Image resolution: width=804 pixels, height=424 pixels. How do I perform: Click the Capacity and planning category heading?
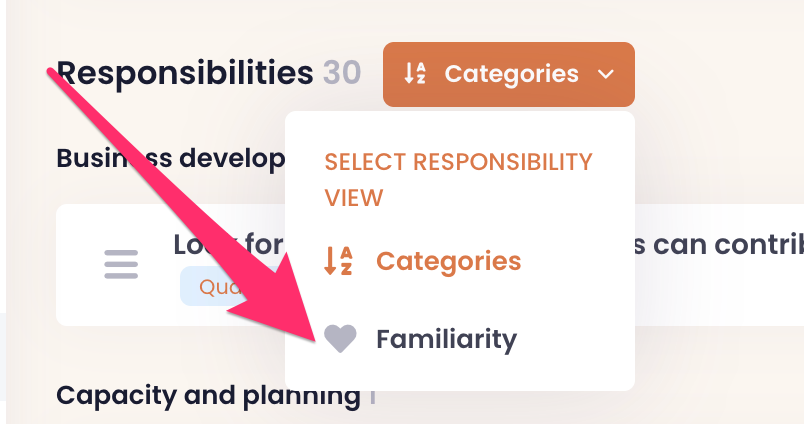pyautogui.click(x=208, y=396)
